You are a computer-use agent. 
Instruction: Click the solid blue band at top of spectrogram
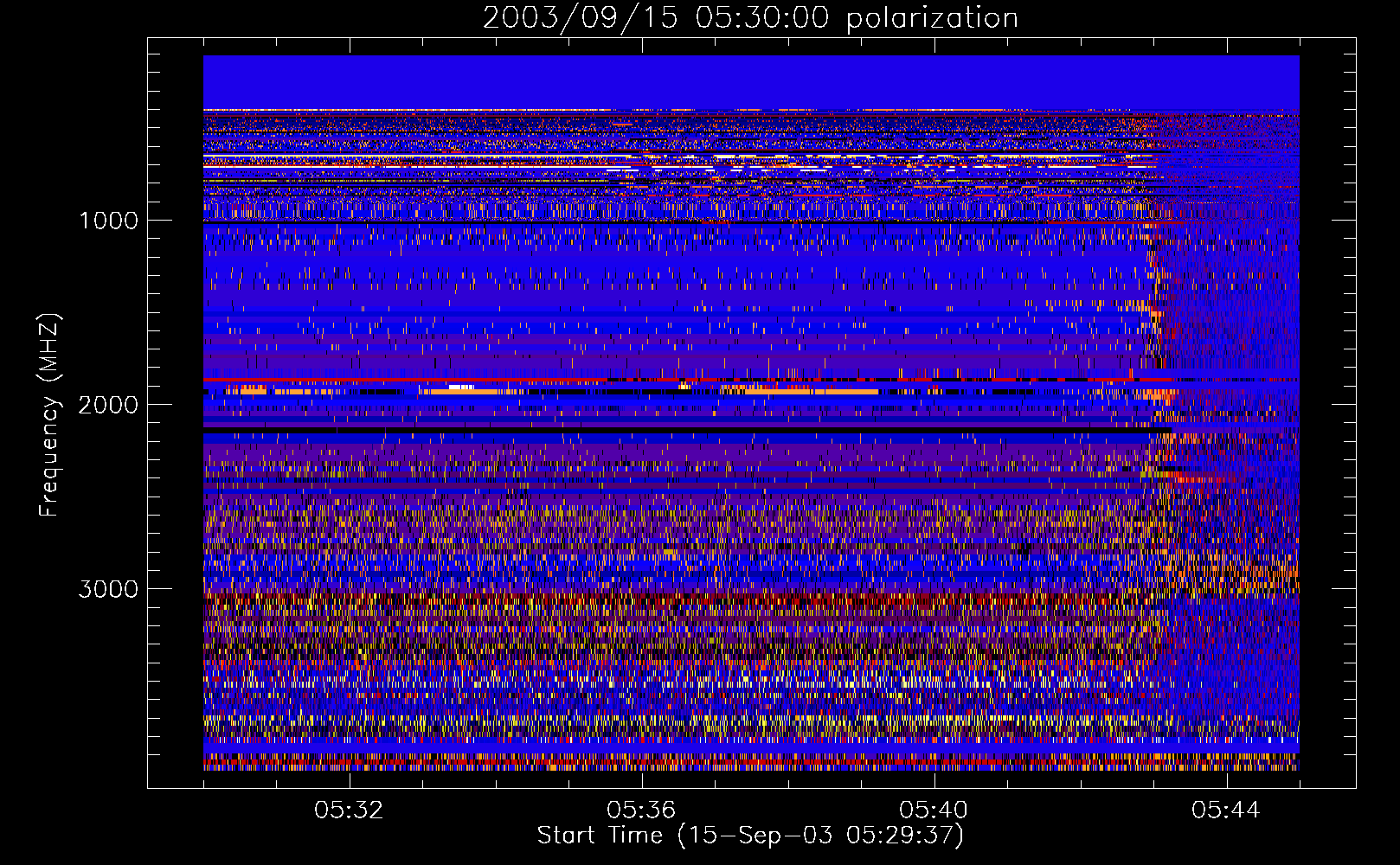751,82
